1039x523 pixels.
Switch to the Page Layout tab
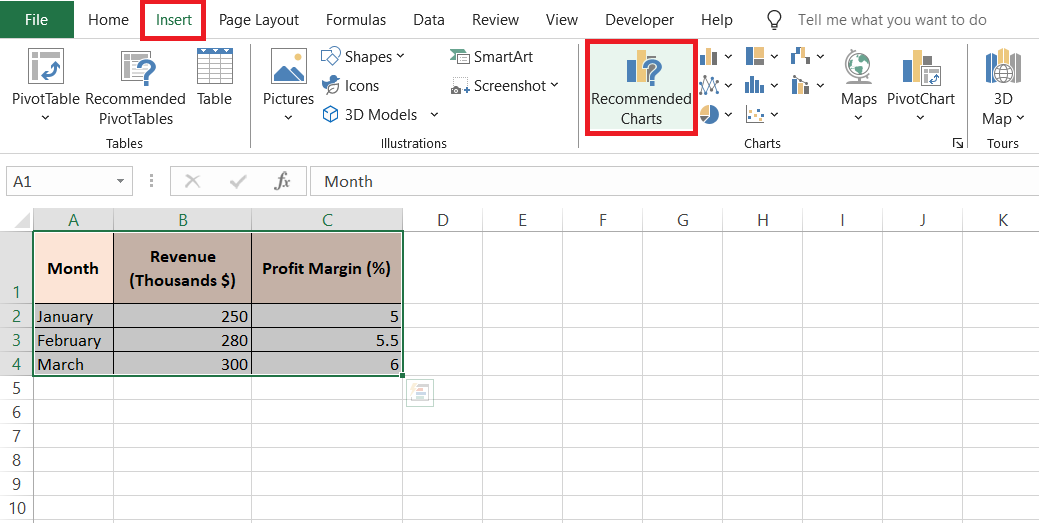[258, 20]
